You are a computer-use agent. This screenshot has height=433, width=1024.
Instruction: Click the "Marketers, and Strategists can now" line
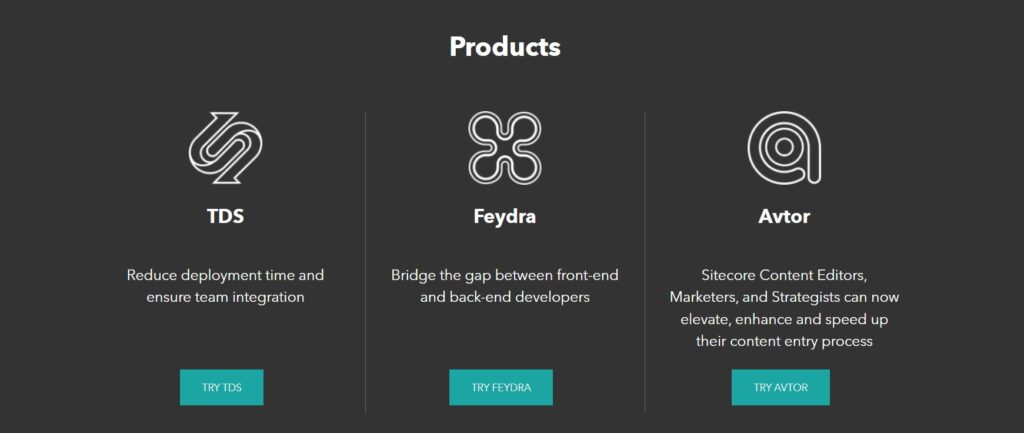point(784,297)
